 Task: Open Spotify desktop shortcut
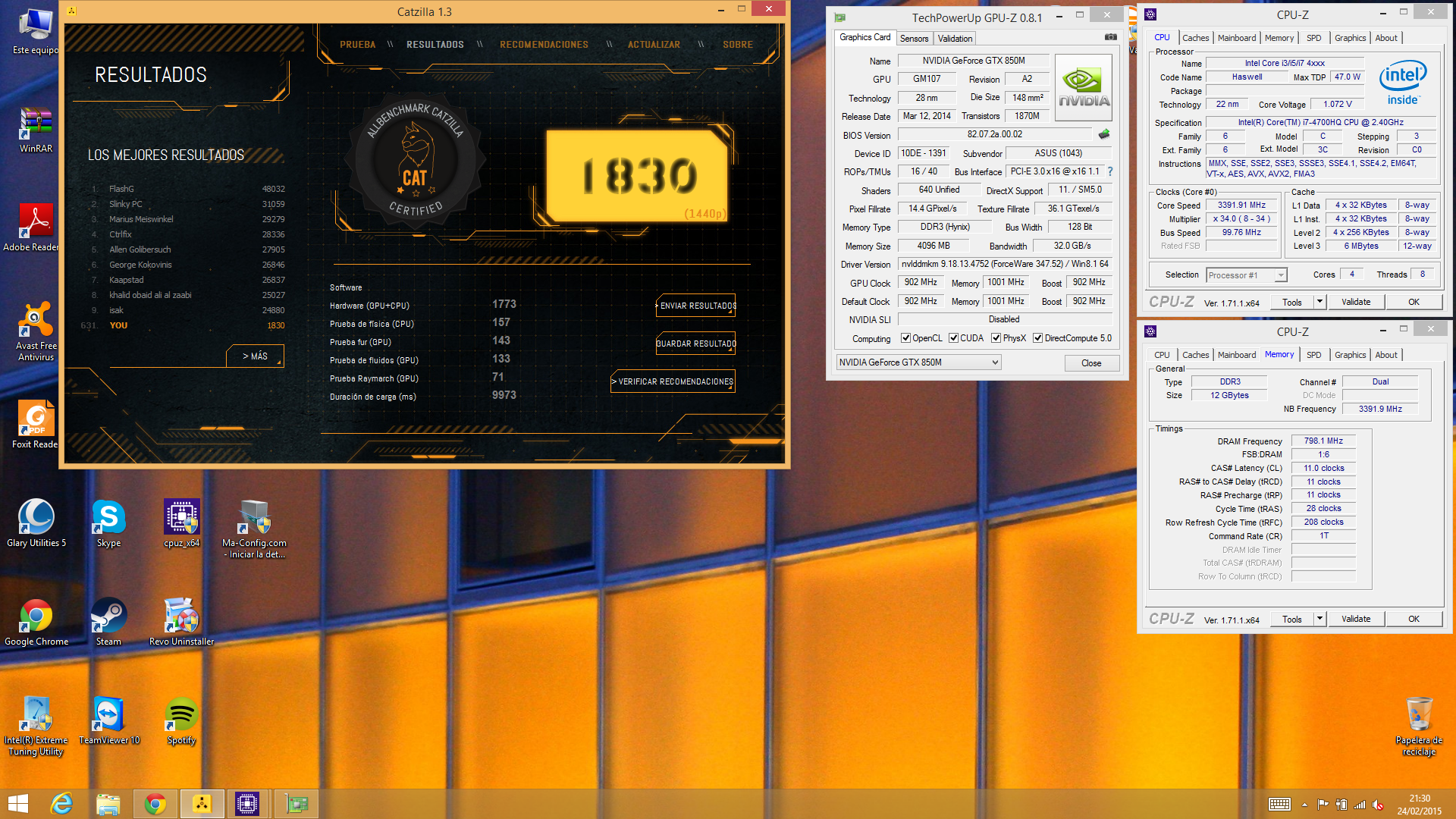point(181,720)
